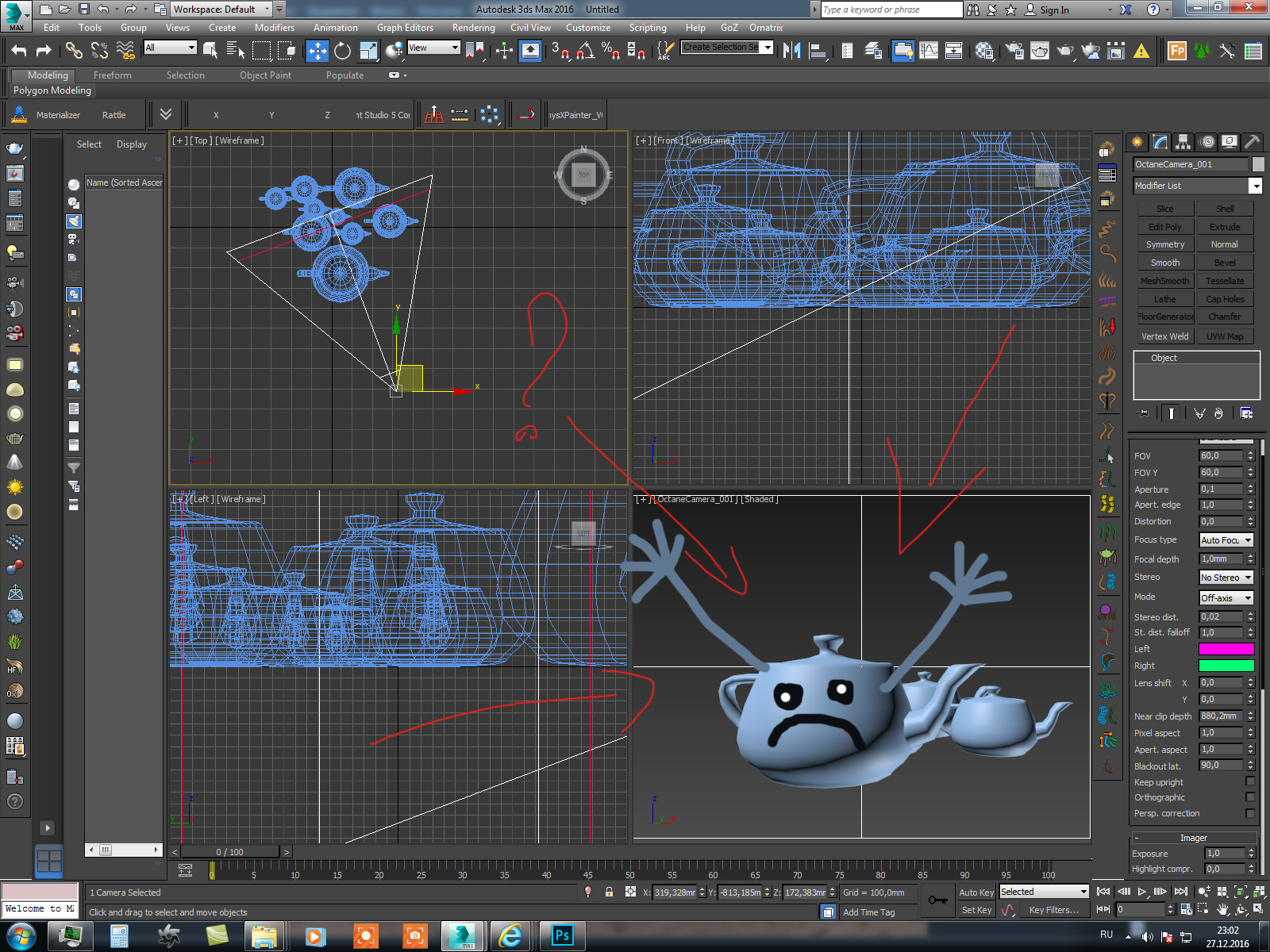Click the Set Key button
Image resolution: width=1270 pixels, height=952 pixels.
976,910
